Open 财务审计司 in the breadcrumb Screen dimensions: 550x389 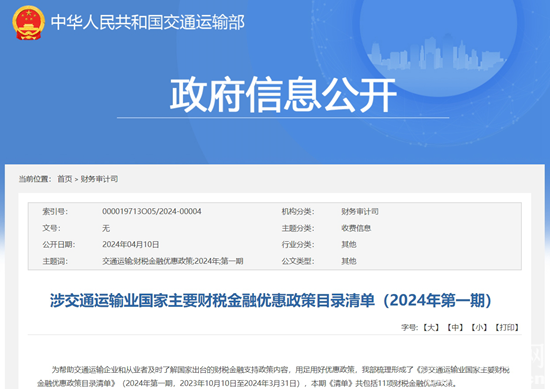click(x=99, y=179)
